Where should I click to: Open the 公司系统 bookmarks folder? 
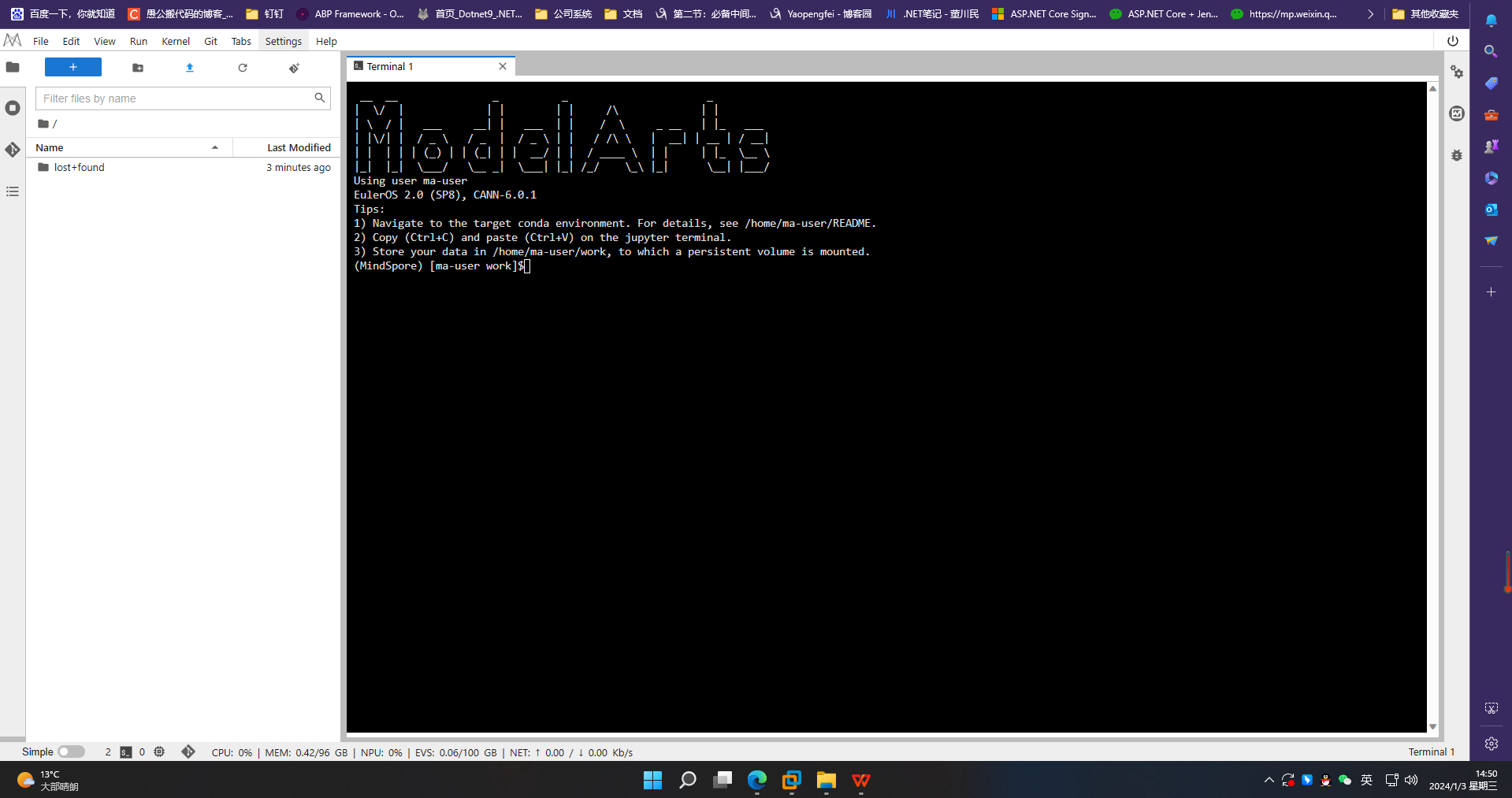tap(563, 13)
